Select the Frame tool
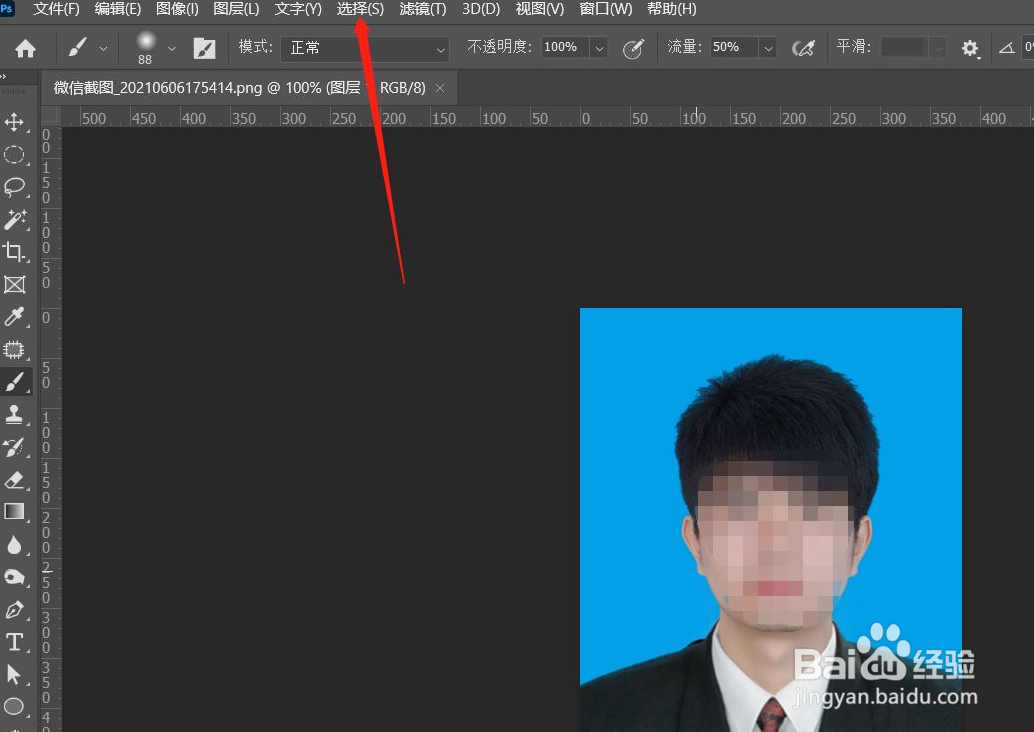The height and width of the screenshot is (732, 1034). 14,285
